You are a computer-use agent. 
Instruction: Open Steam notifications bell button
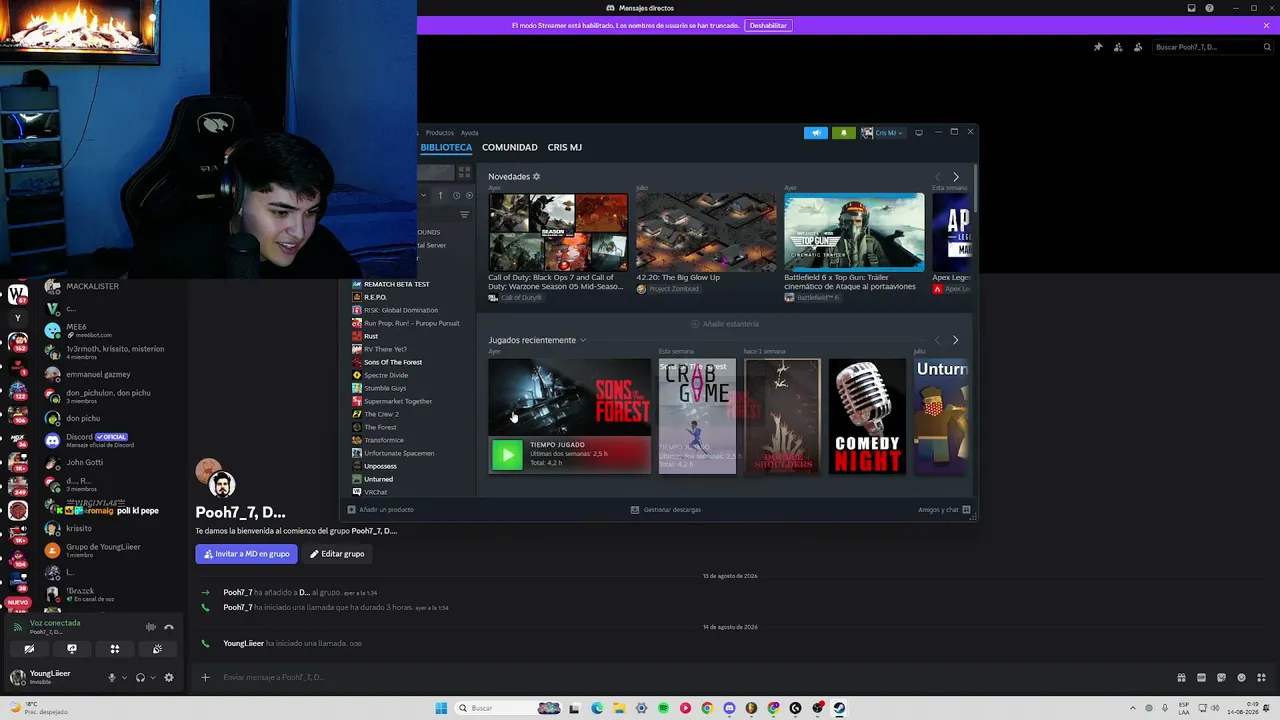click(844, 133)
